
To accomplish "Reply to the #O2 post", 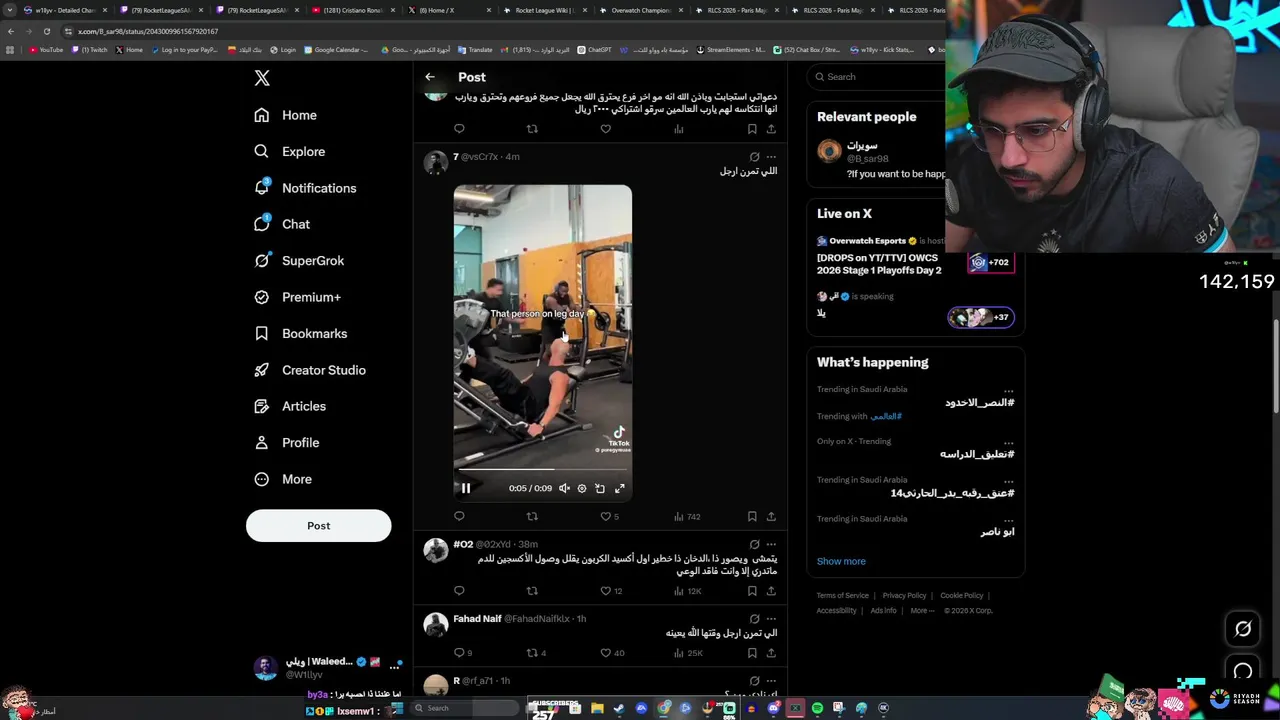I will click(x=459, y=591).
